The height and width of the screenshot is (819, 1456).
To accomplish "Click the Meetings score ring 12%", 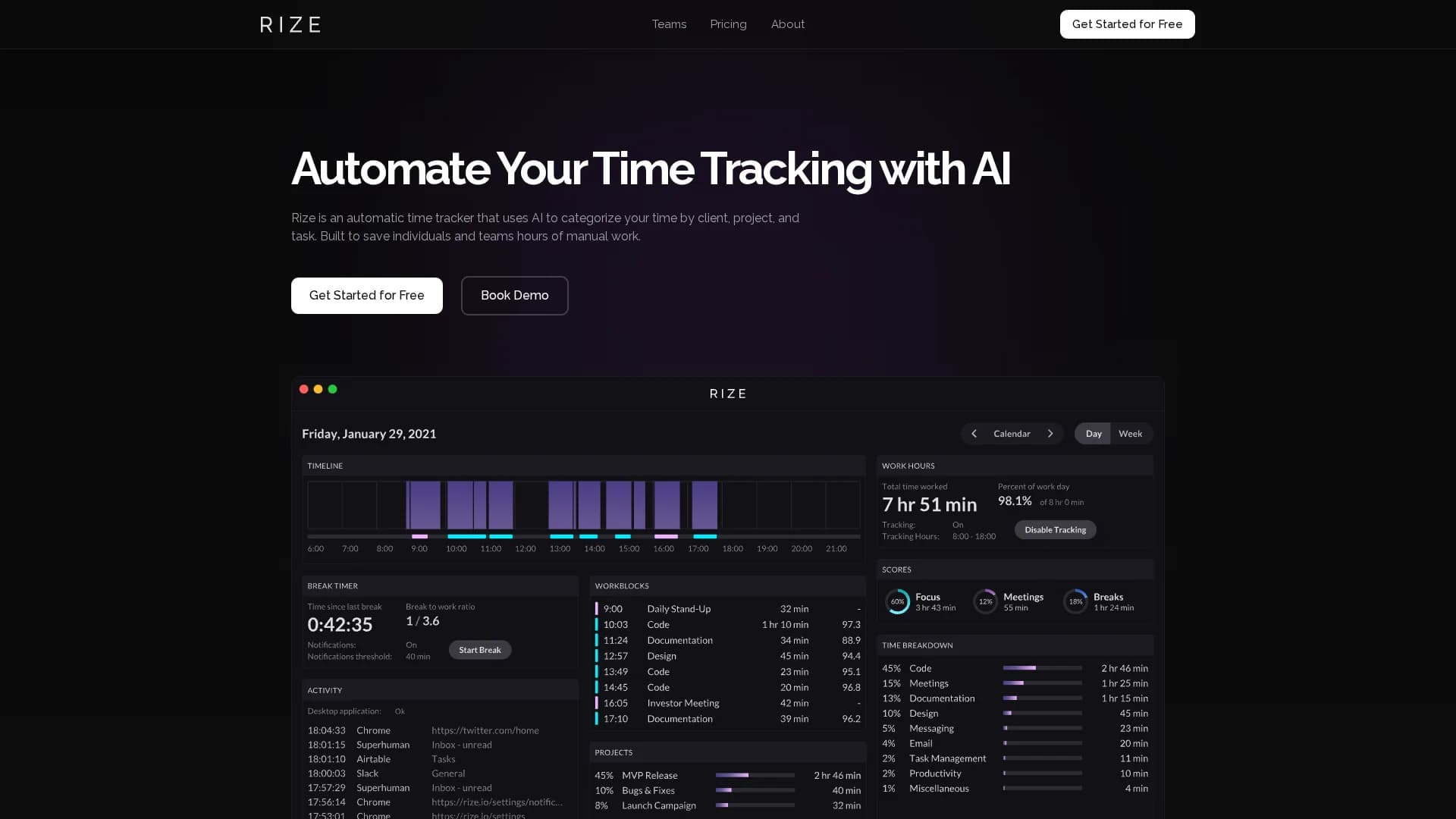I will coord(985,601).
